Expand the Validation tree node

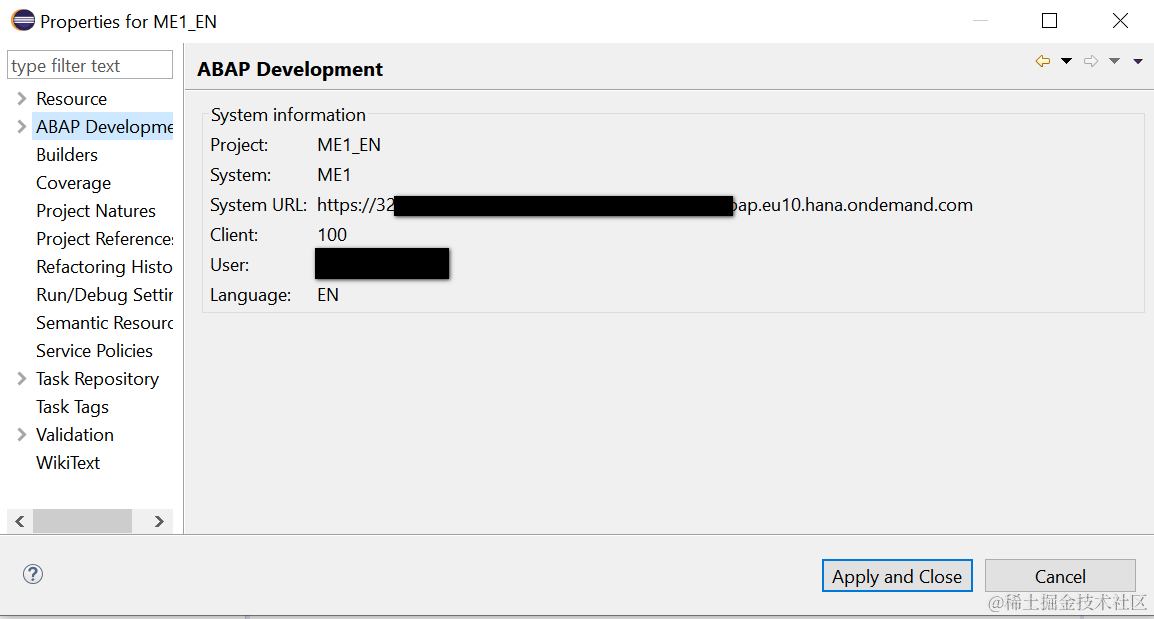(21, 434)
